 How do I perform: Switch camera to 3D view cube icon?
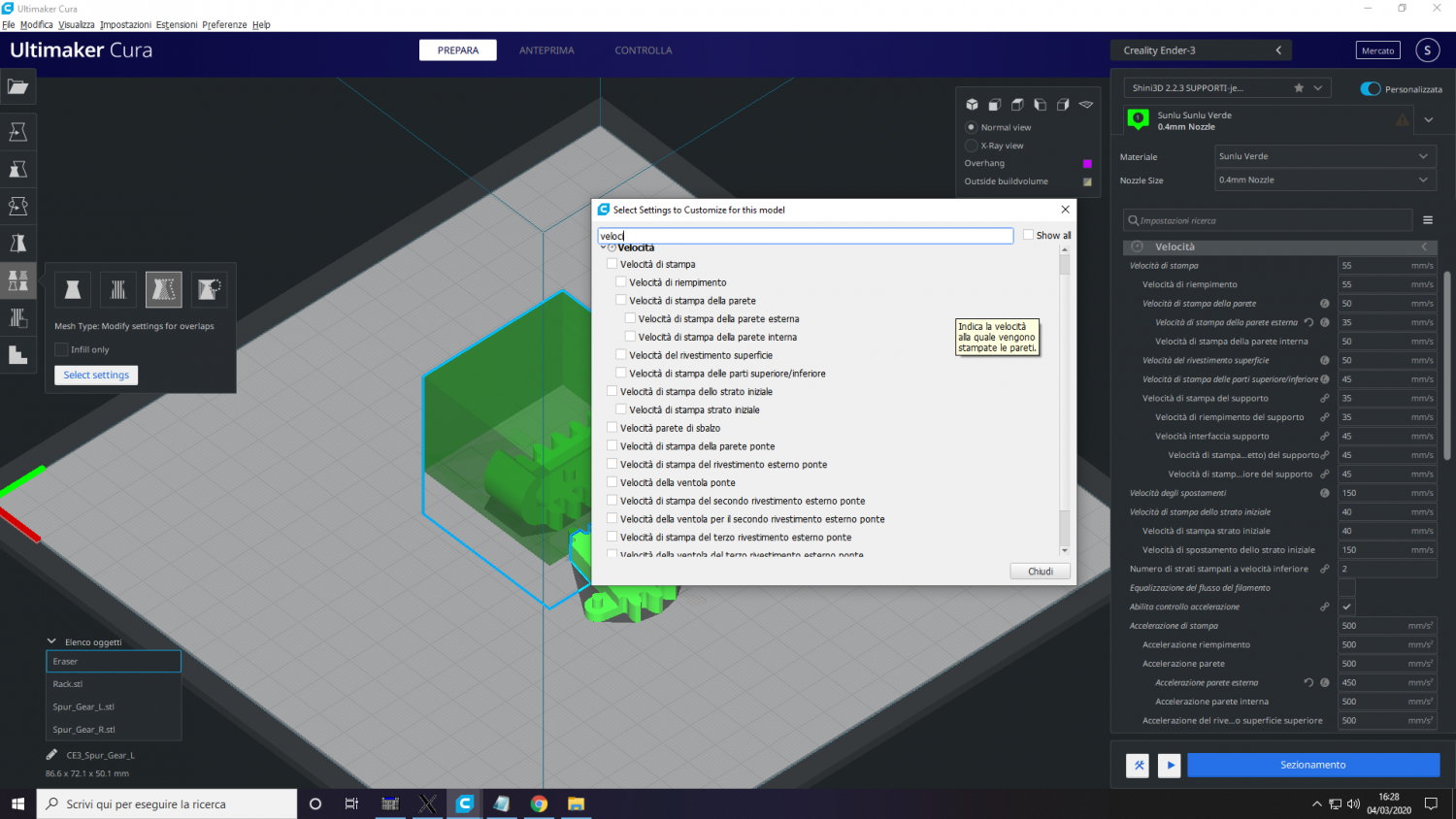point(972,105)
